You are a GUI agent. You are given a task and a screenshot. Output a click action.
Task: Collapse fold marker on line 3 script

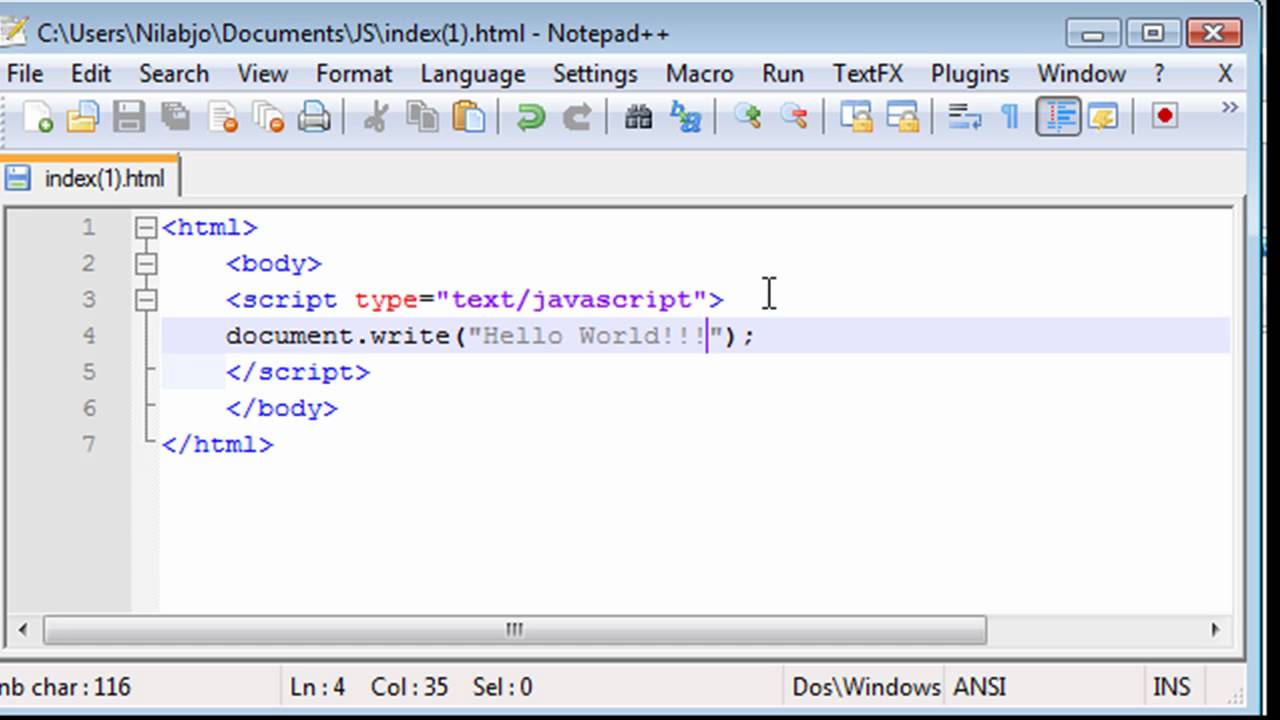pyautogui.click(x=146, y=300)
